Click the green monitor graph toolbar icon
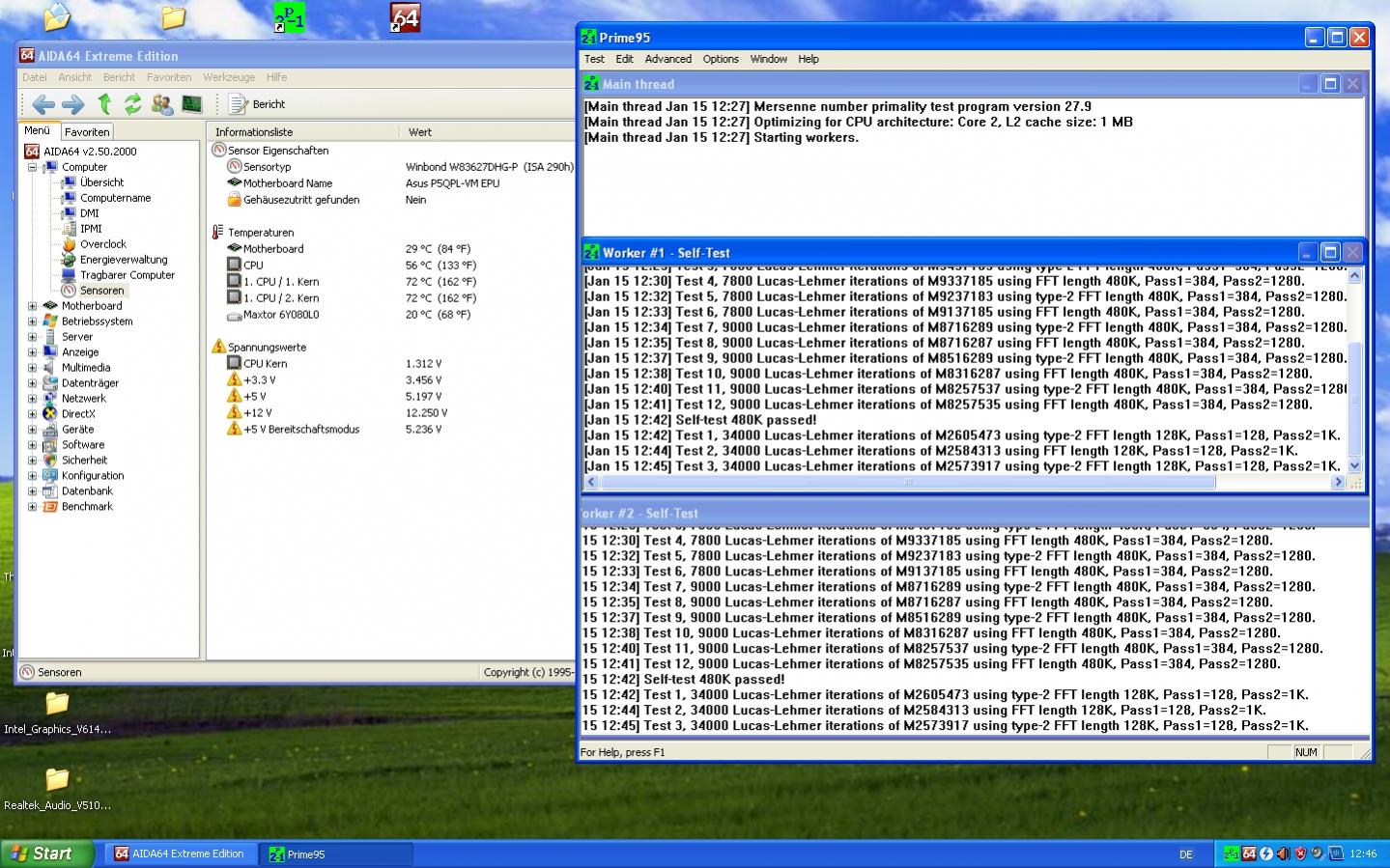 191,104
